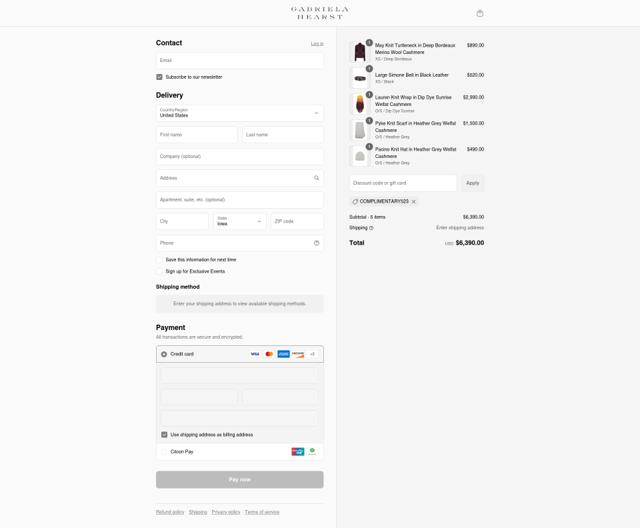
Task: Show additional card brands (+ more)
Action: 312,354
